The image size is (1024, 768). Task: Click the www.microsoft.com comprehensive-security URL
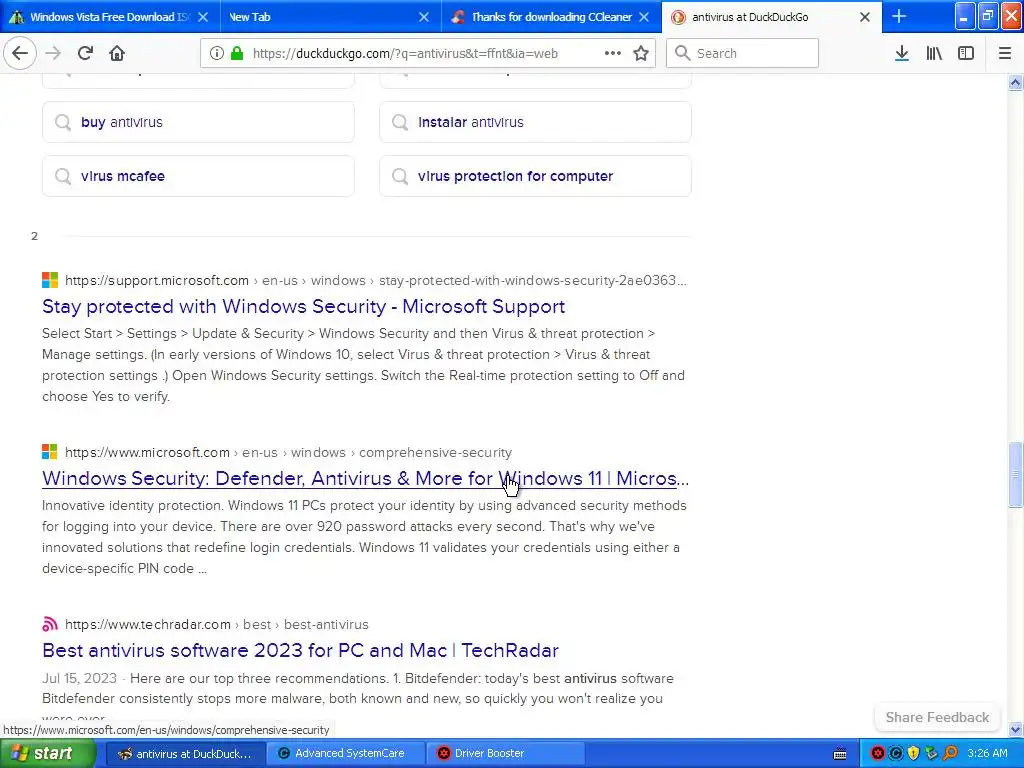pyautogui.click(x=289, y=453)
